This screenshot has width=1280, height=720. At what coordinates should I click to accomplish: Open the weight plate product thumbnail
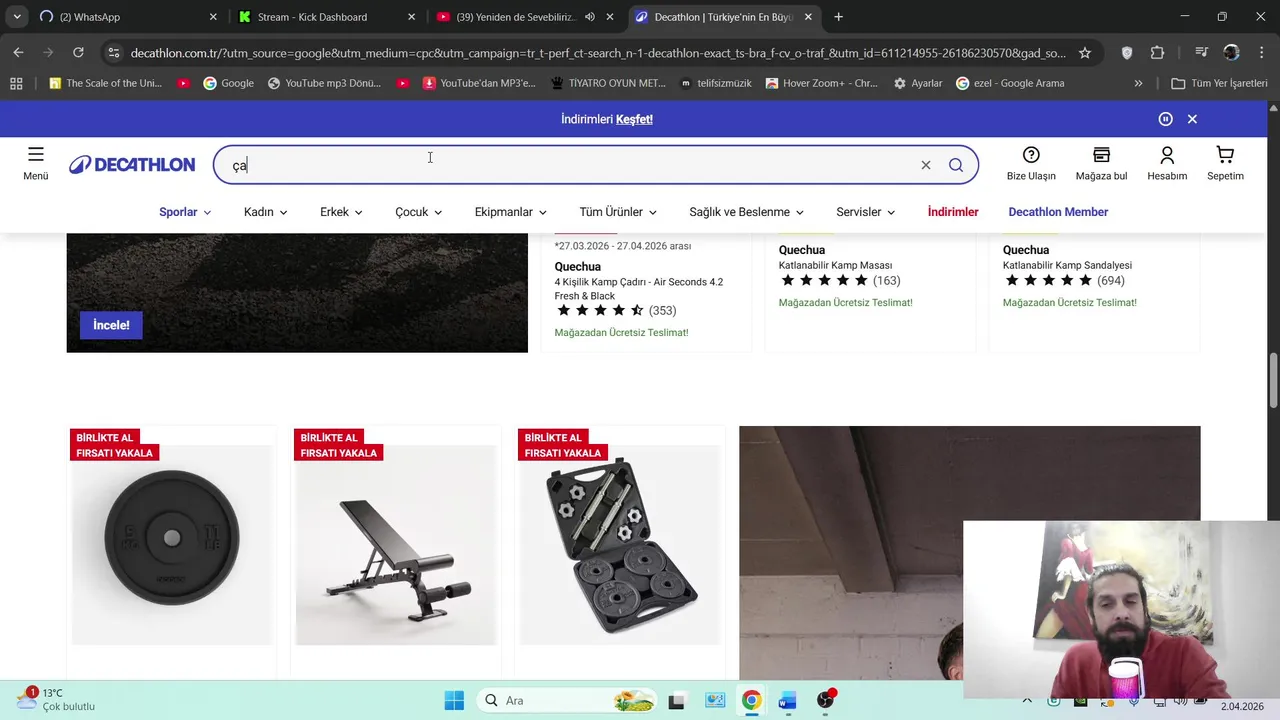coord(172,545)
